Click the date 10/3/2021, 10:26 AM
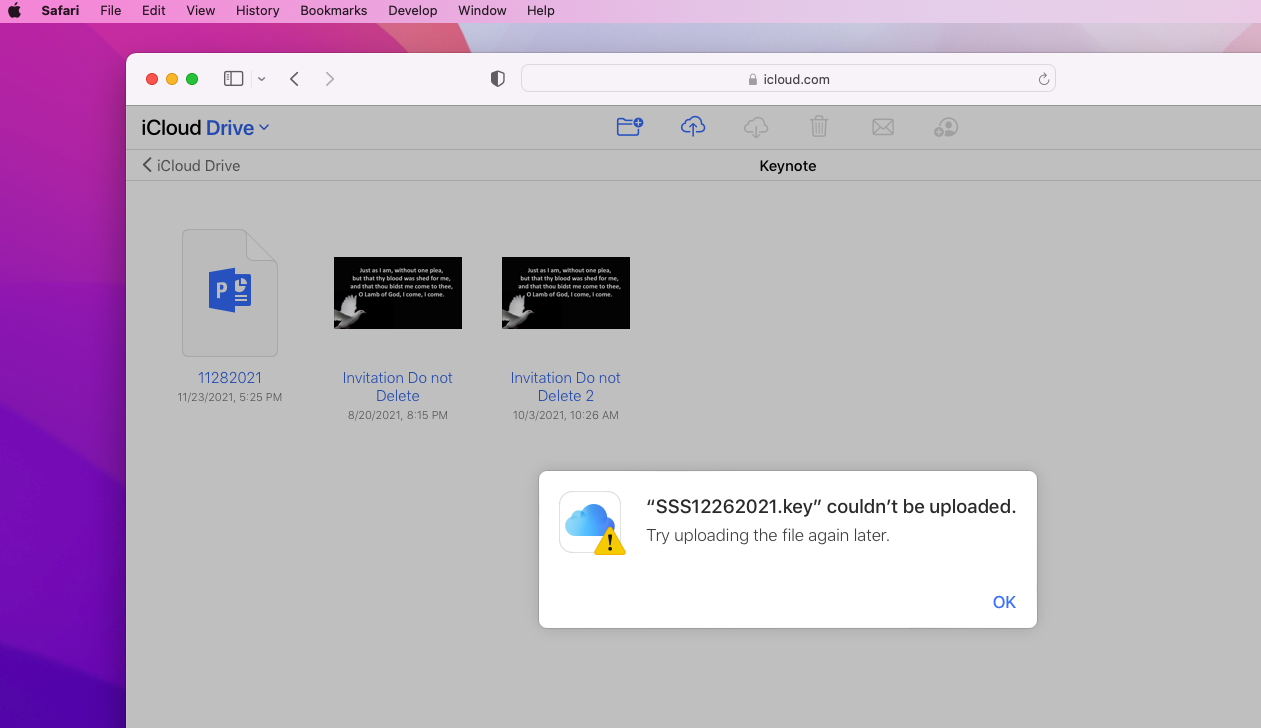 (566, 415)
